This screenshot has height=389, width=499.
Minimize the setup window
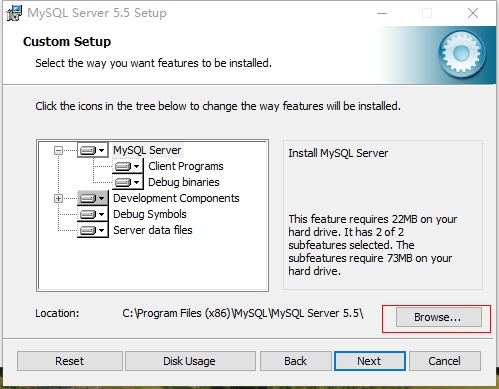click(382, 13)
